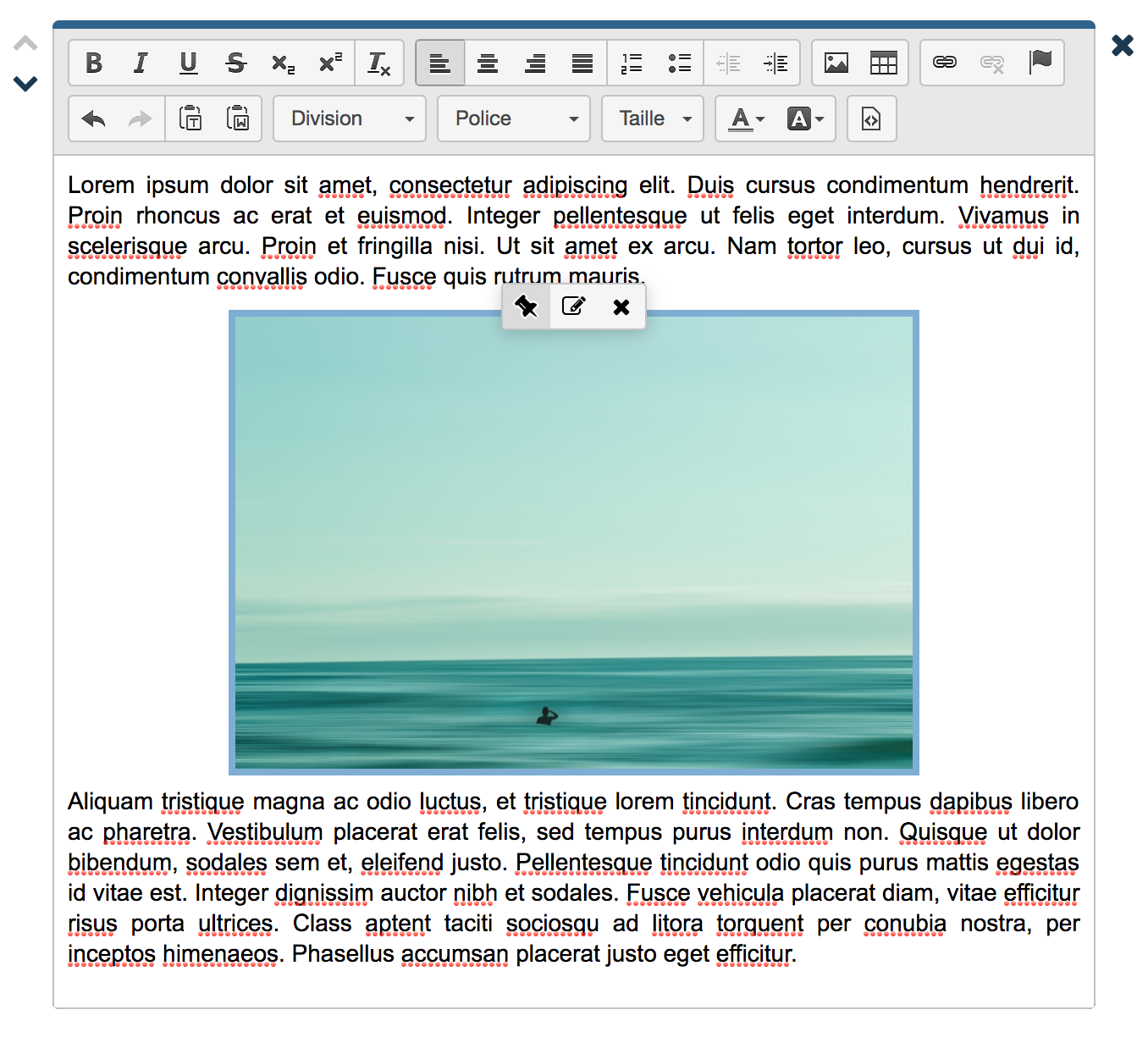Click edit icon in image popup toolbar
This screenshot has width=1148, height=1043.
click(574, 306)
